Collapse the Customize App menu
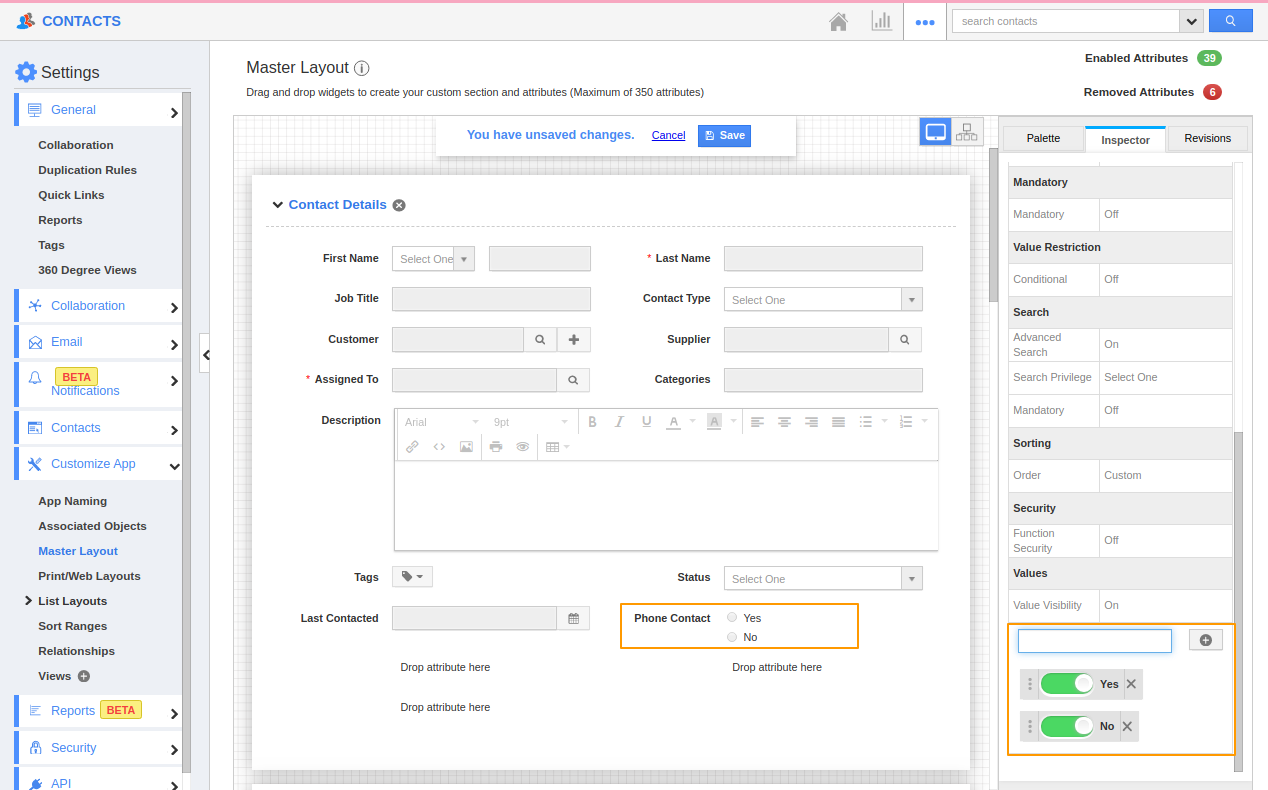 tap(98, 464)
